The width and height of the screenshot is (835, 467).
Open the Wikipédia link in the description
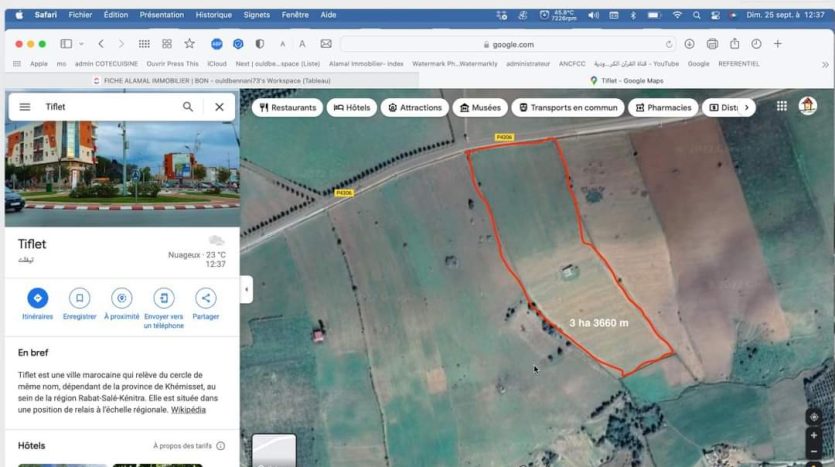188,409
